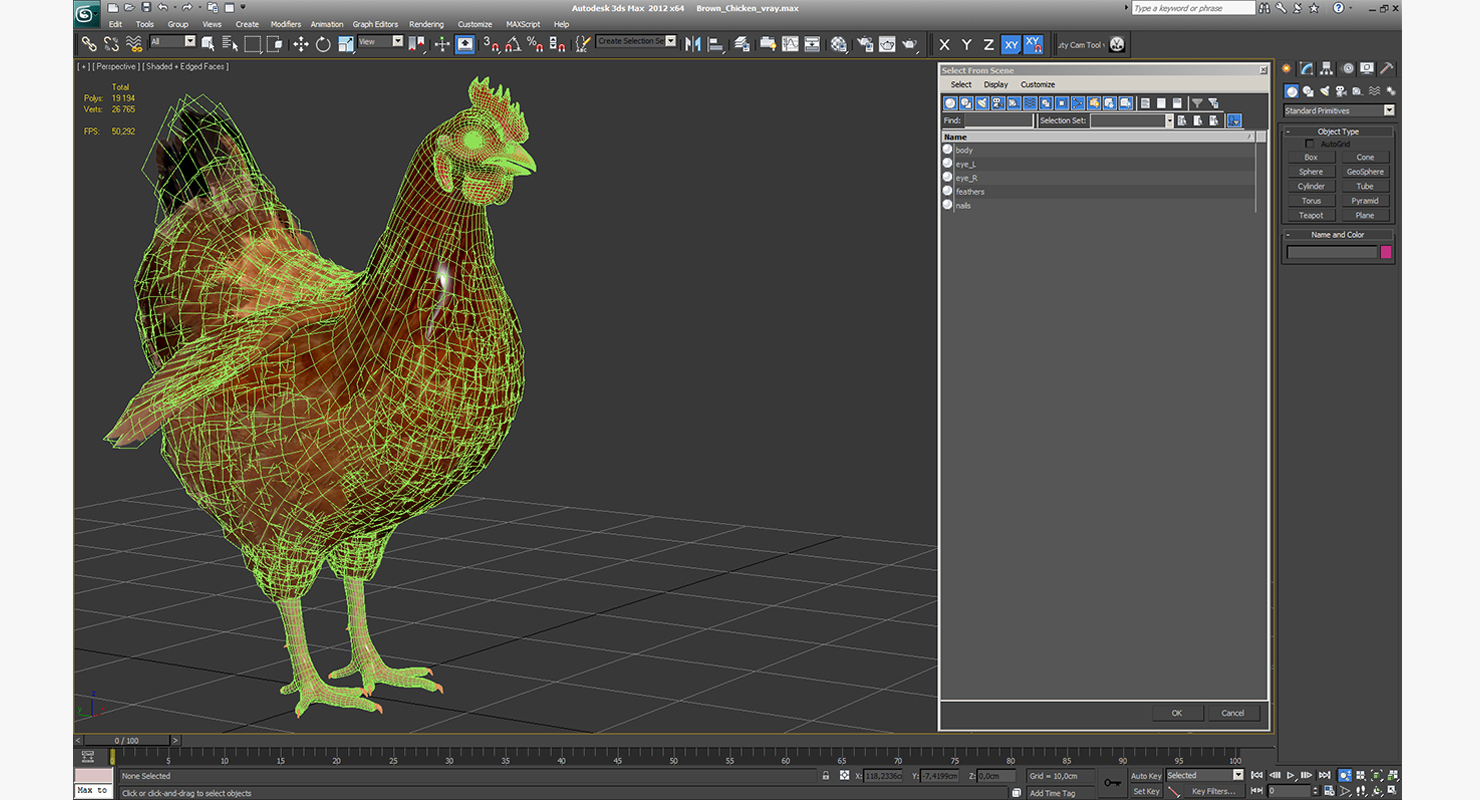The height and width of the screenshot is (800, 1480).
Task: Open the Edit menu
Action: point(116,24)
